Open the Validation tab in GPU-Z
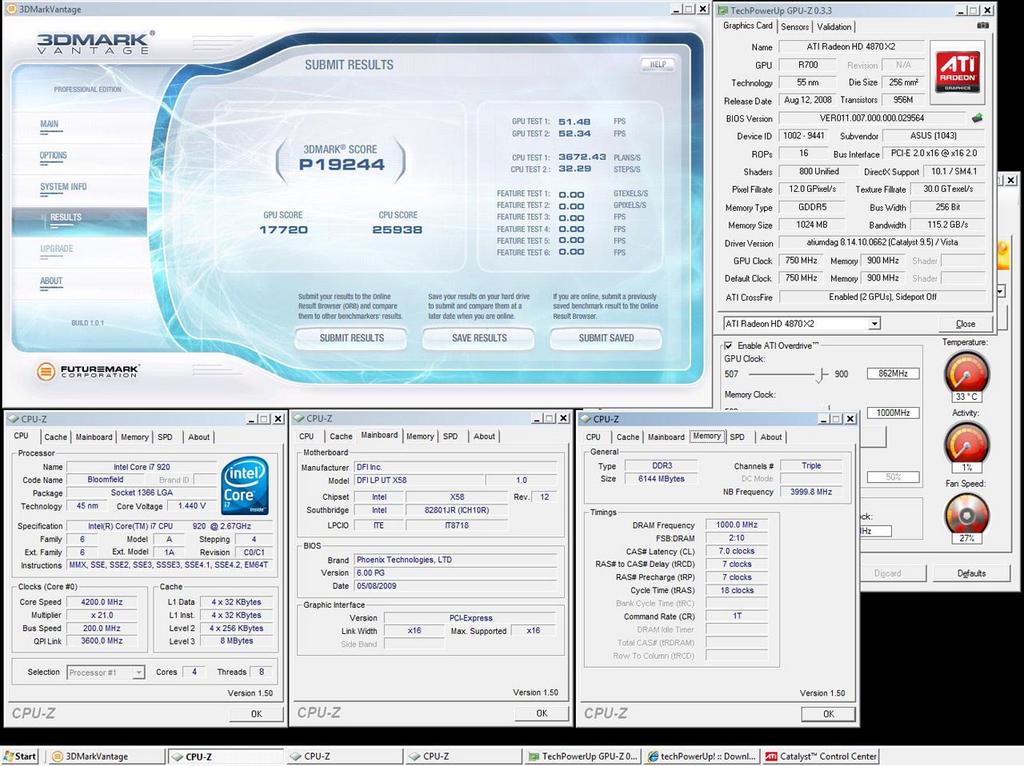The width and height of the screenshot is (1024, 766). (x=834, y=27)
